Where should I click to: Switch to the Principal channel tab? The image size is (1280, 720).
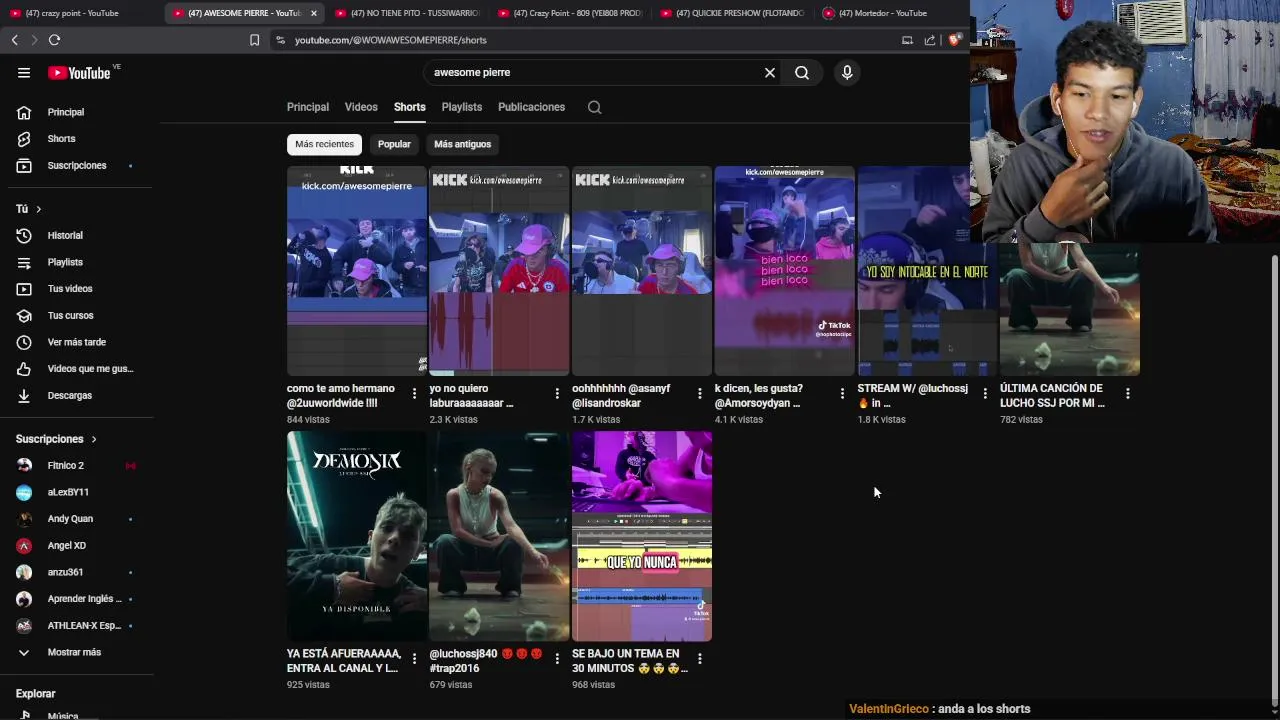(308, 107)
